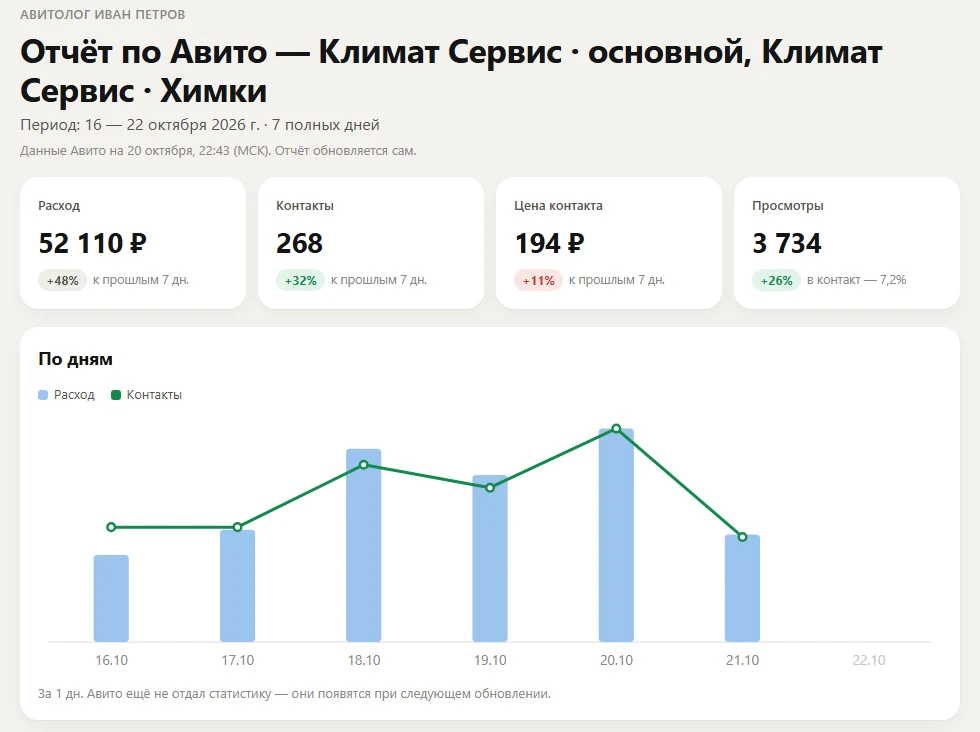Viewport: 980px width, 732px height.
Task: Click the +32% badge in Контакты card
Action: [301, 281]
